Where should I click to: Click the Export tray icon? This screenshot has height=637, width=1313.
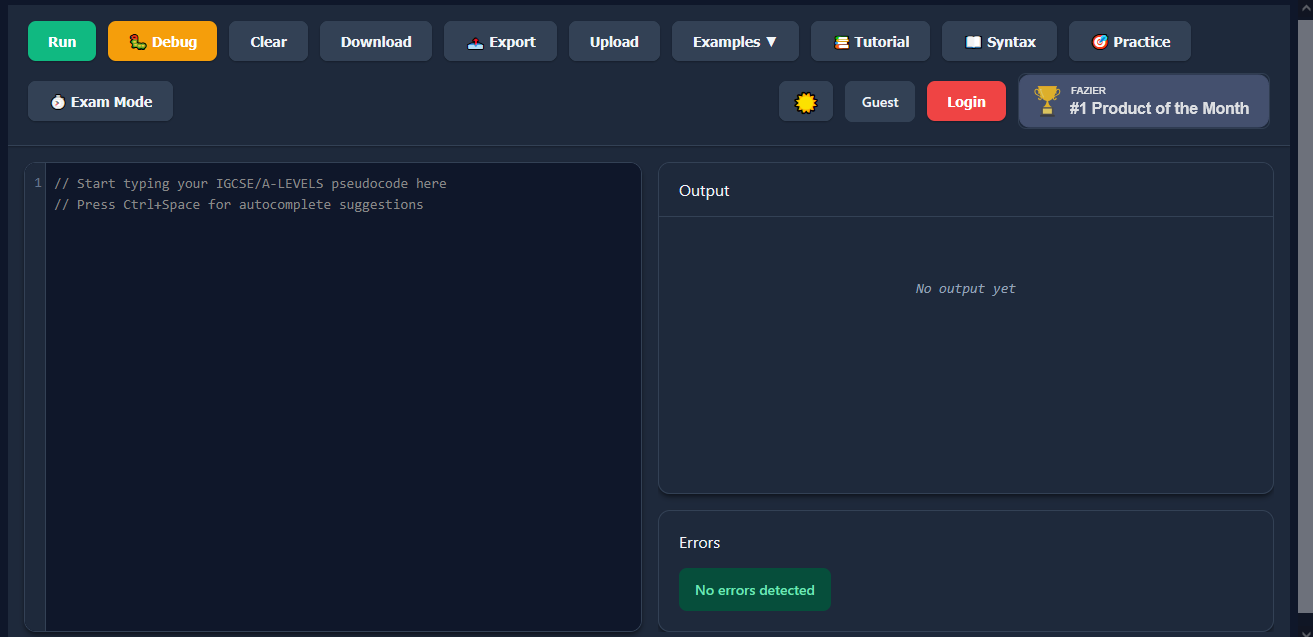pyautogui.click(x=475, y=42)
